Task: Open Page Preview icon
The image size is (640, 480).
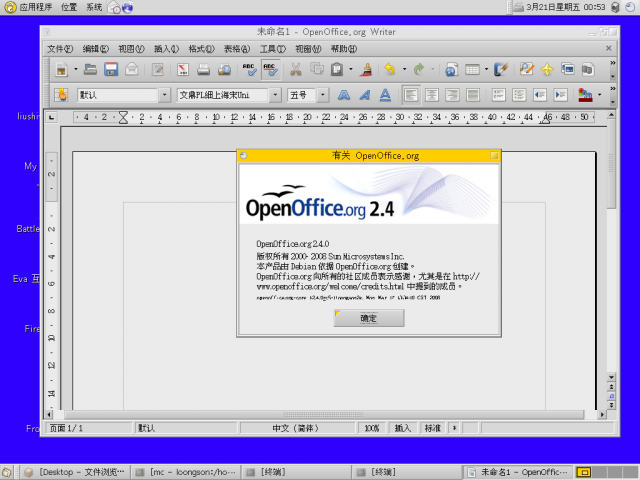Action: (224, 69)
